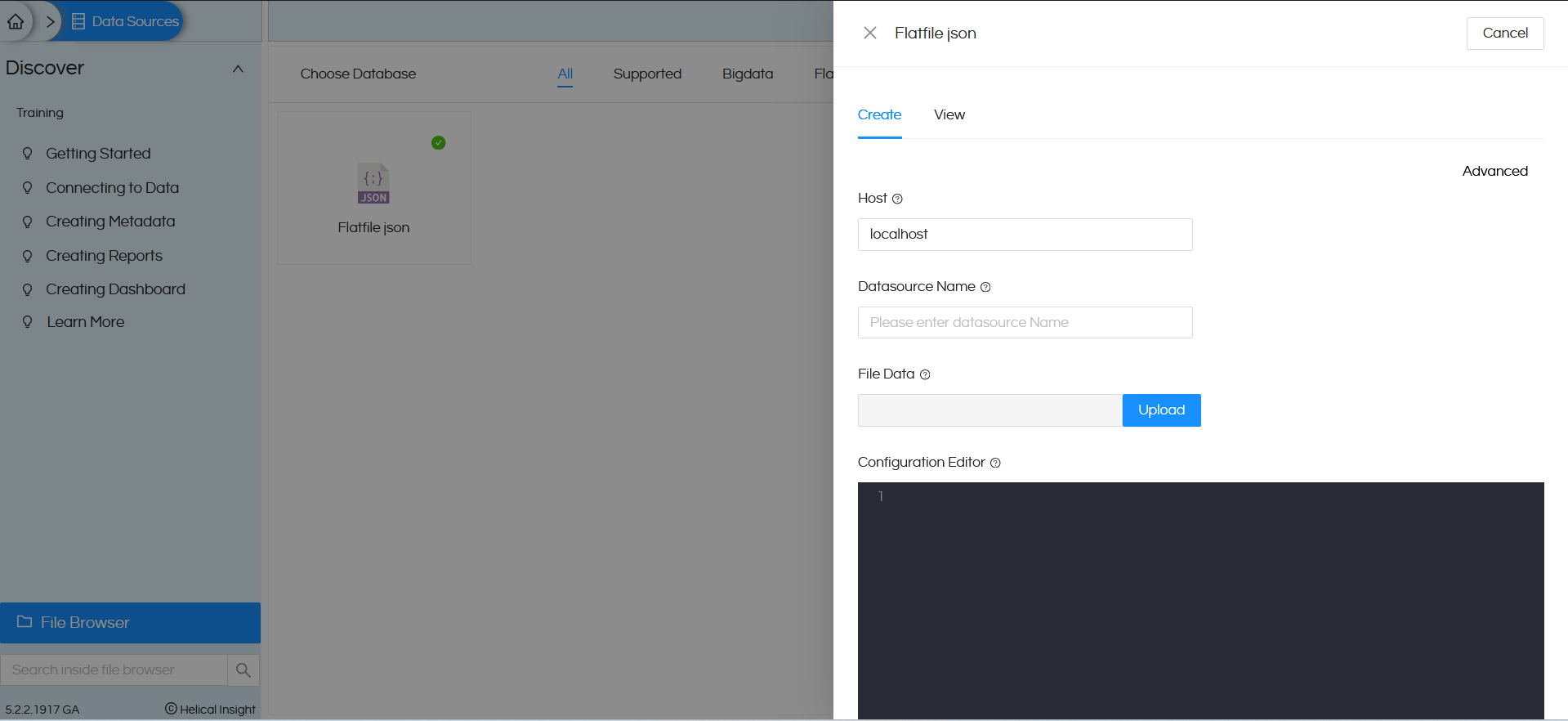Click the Training section label

point(40,113)
